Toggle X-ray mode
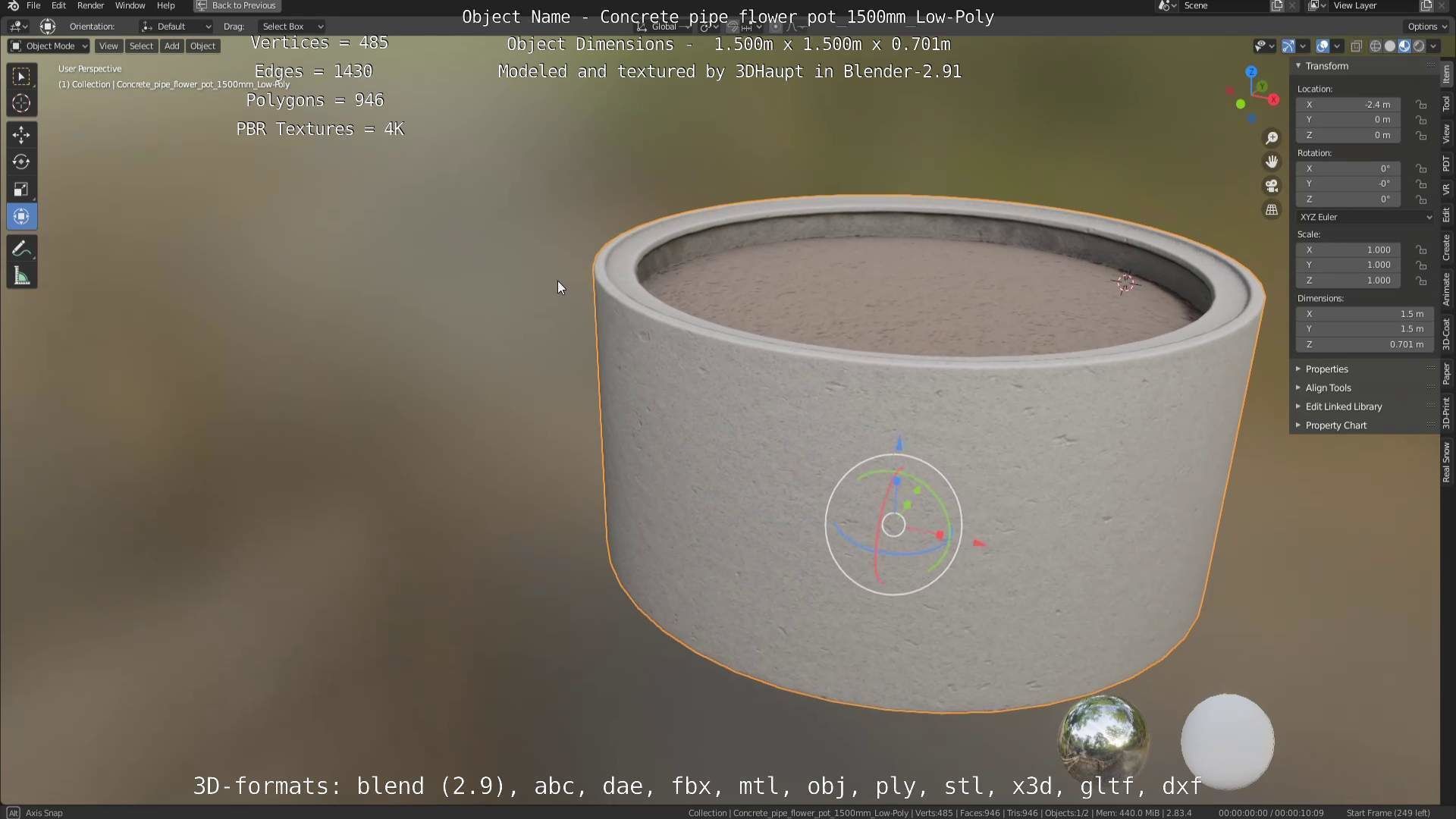 [x=1357, y=46]
